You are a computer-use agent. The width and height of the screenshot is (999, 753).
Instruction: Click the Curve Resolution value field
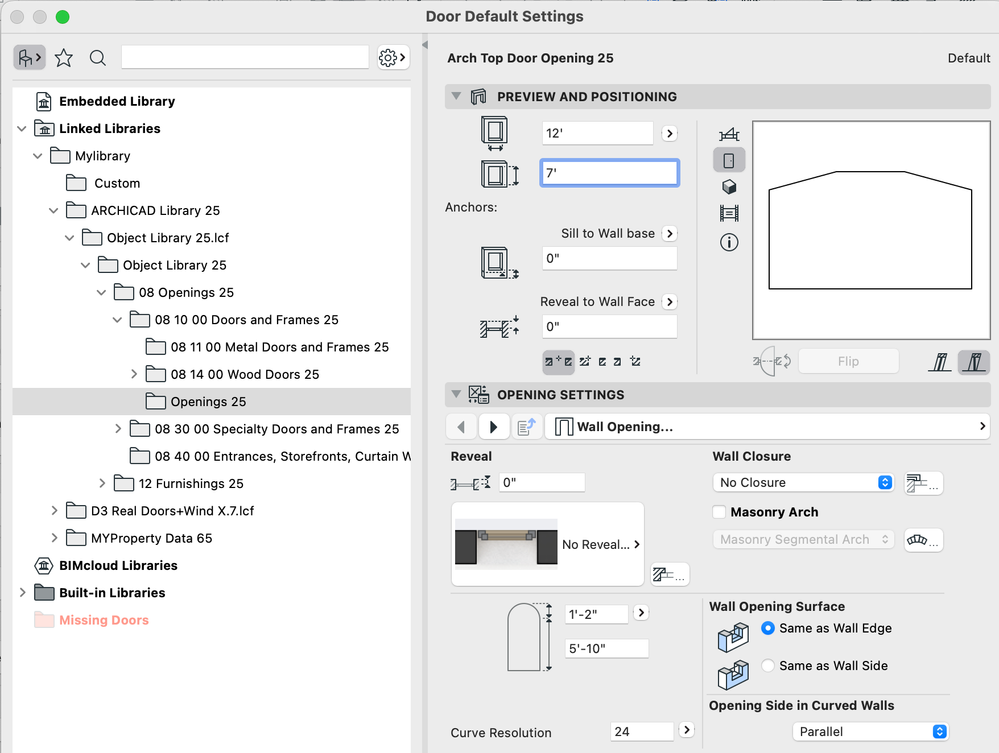click(x=642, y=731)
